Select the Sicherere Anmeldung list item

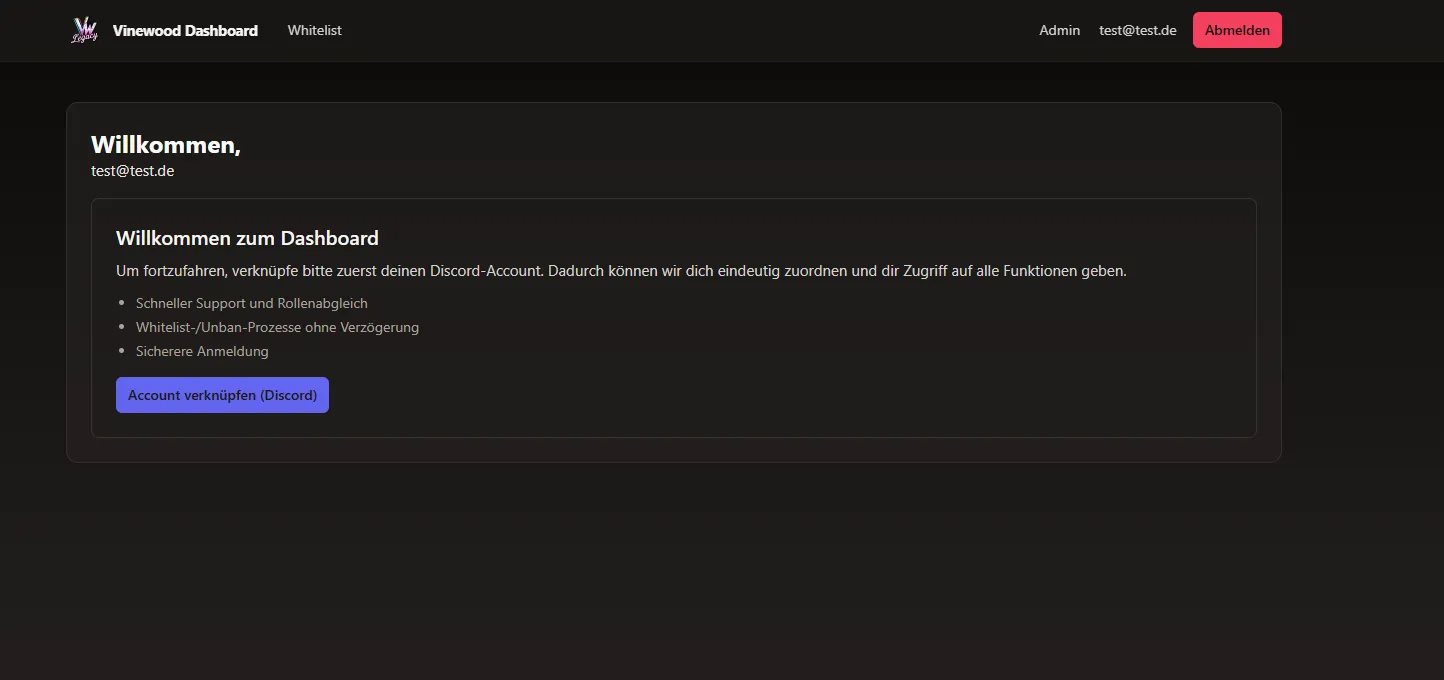coord(202,351)
